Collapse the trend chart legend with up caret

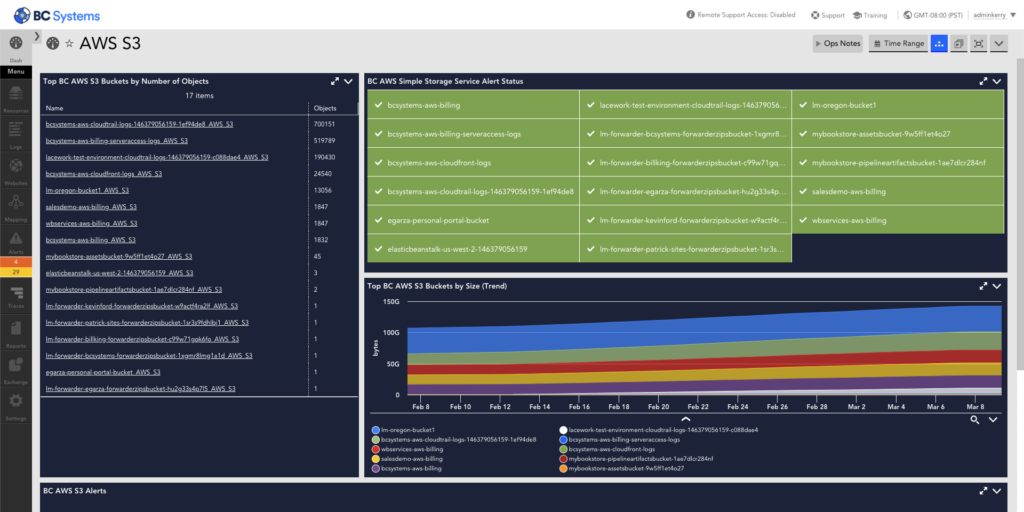(686, 419)
